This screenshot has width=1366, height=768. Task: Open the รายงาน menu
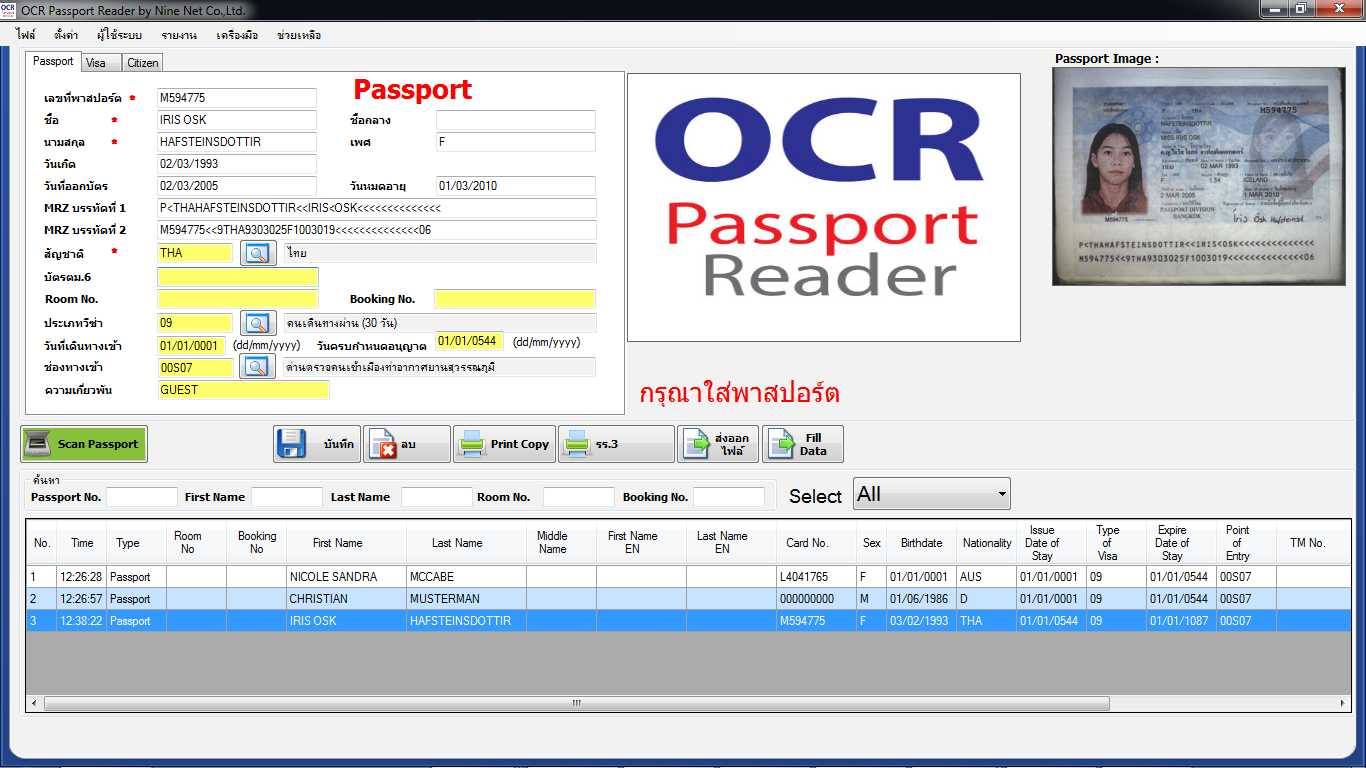click(179, 35)
